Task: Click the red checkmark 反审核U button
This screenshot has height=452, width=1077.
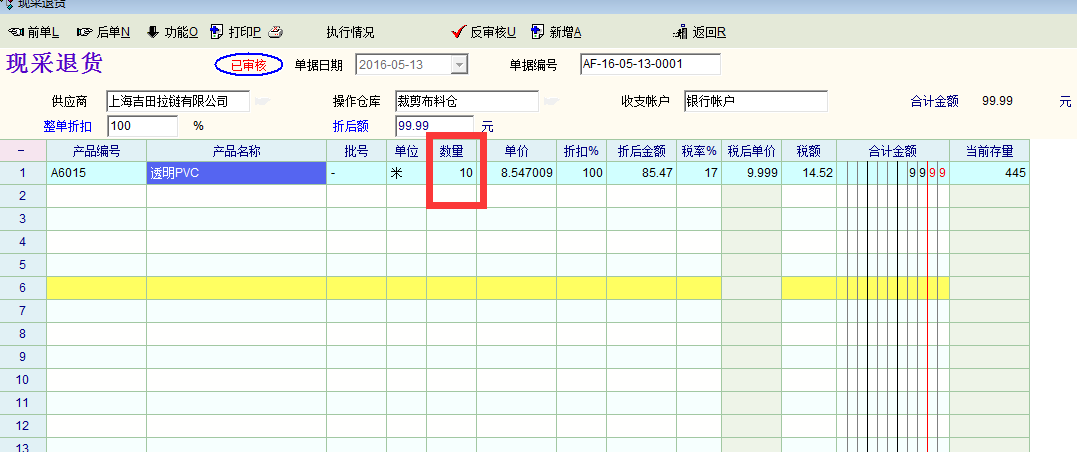Action: click(484, 32)
